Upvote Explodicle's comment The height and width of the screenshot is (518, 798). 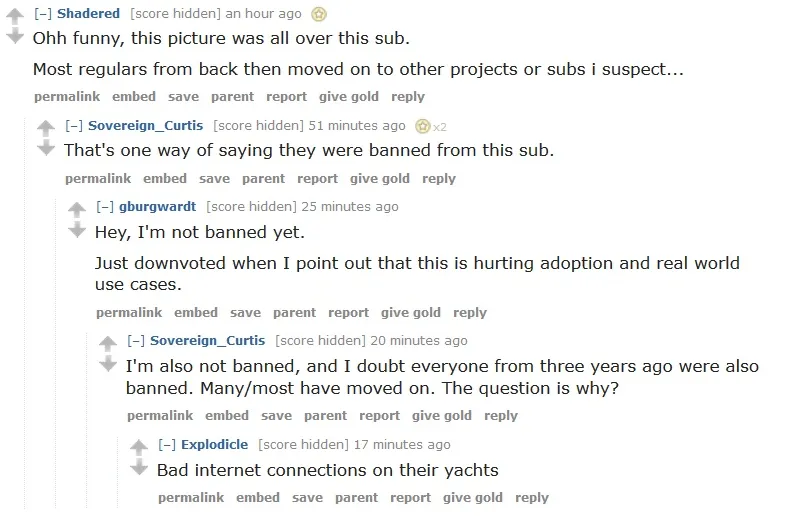138,447
